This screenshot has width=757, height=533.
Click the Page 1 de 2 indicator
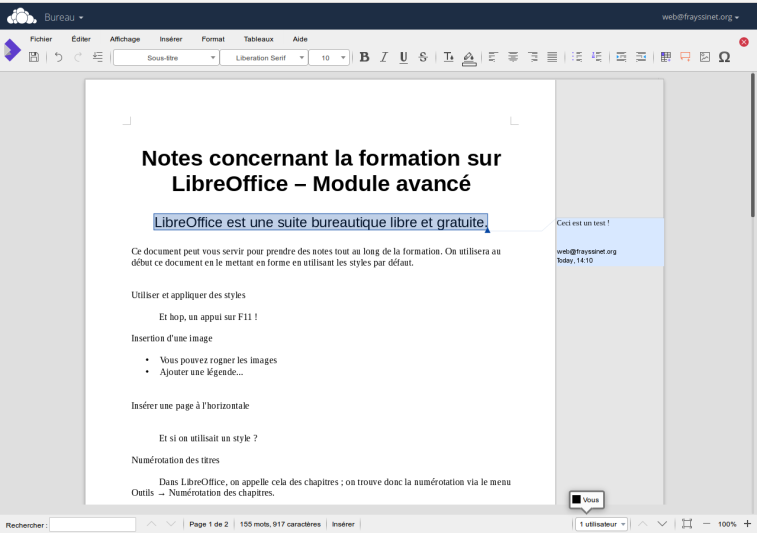209,524
